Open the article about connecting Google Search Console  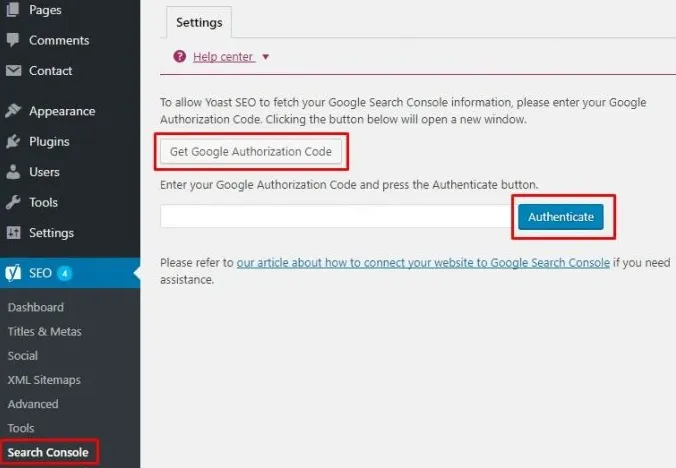[423, 263]
